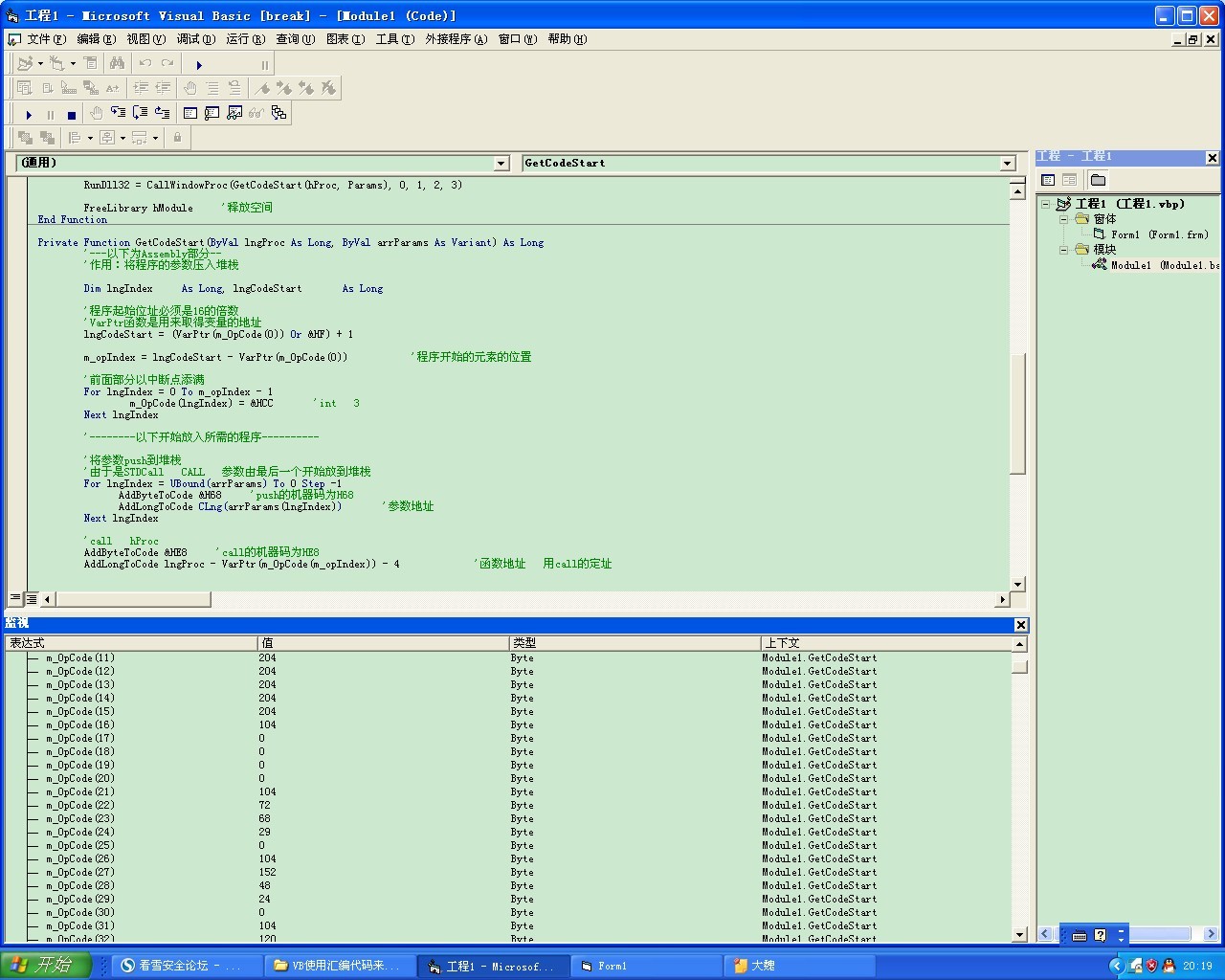Viewport: 1225px width, 980px height.
Task: Open the Watch window icon
Action: click(234, 113)
